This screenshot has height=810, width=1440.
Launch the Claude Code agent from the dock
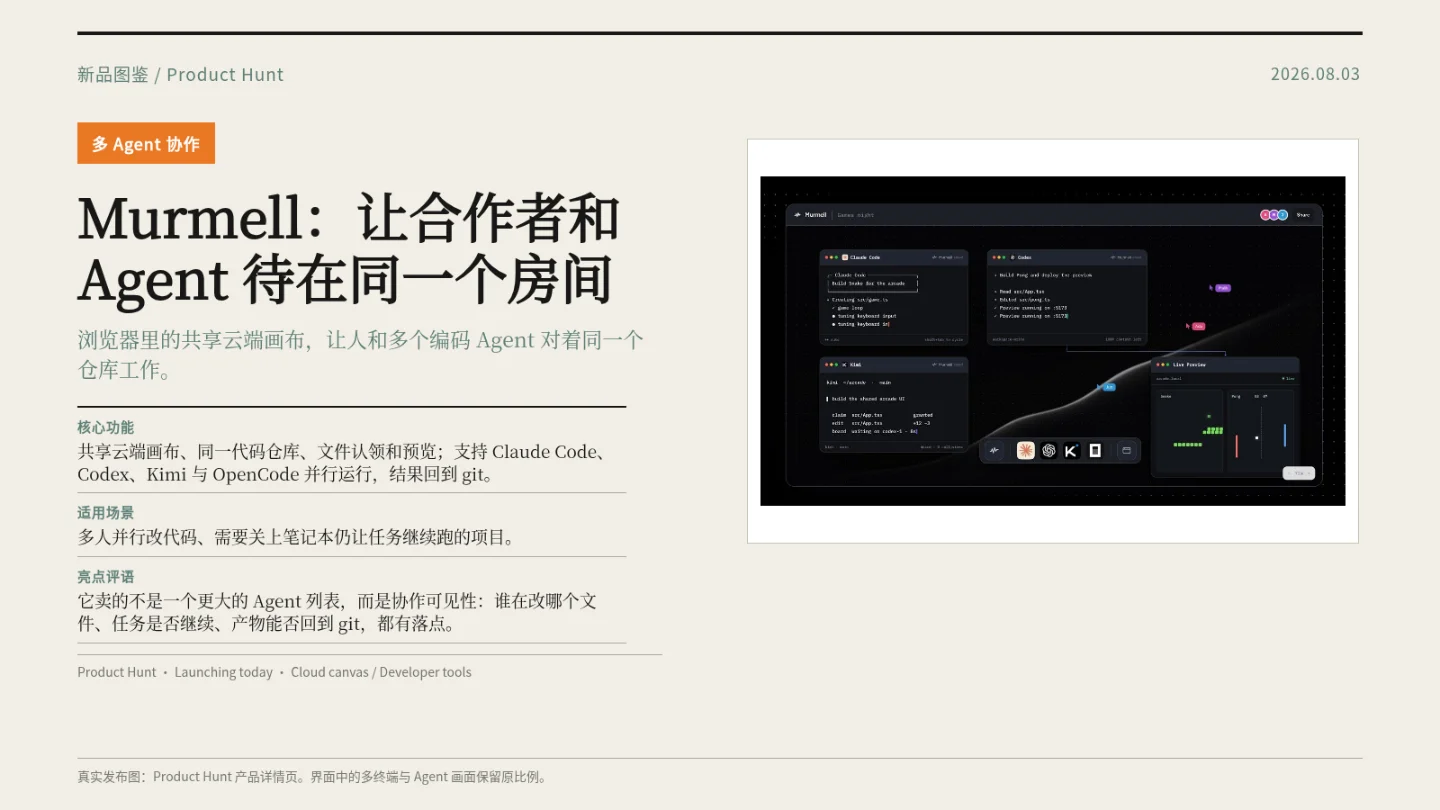pos(1025,451)
